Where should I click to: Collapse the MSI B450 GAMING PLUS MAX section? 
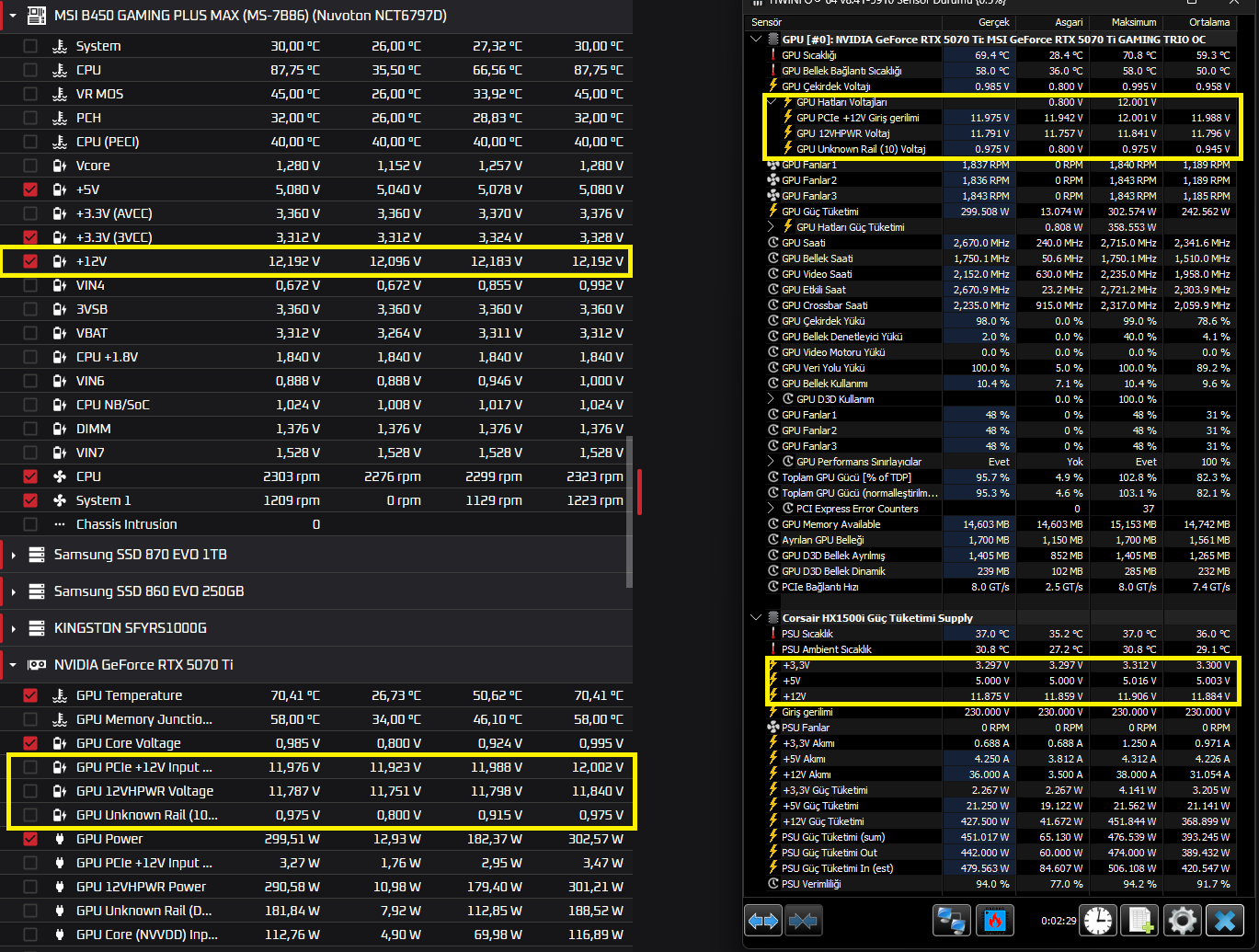(13, 16)
